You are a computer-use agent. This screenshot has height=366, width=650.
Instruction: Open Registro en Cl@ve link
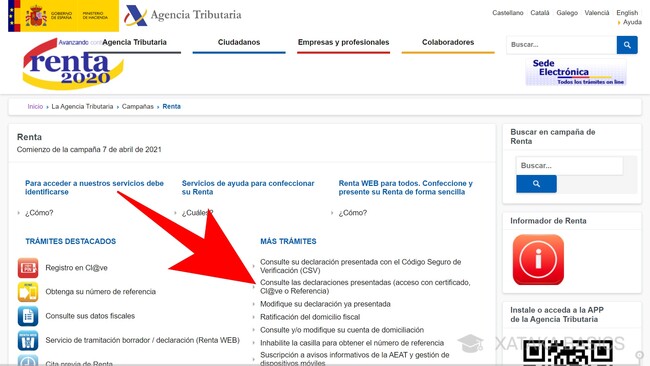click(76, 268)
